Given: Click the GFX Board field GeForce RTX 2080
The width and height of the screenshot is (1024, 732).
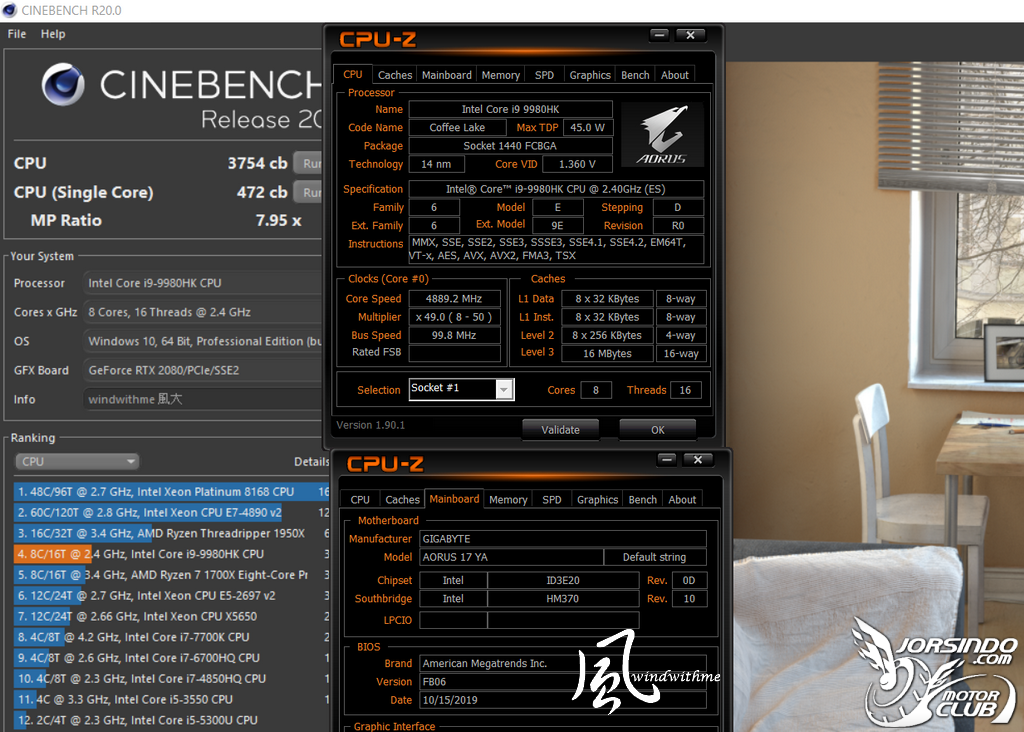Looking at the screenshot, I should 202,370.
